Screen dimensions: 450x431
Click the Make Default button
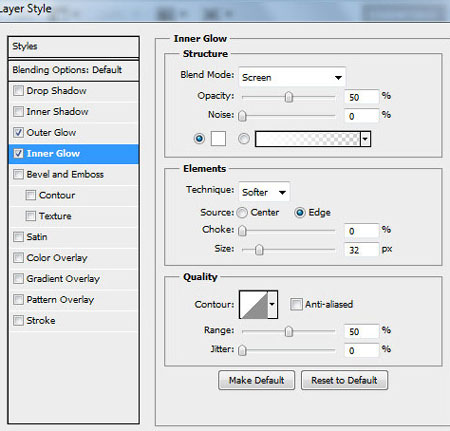pos(256,380)
